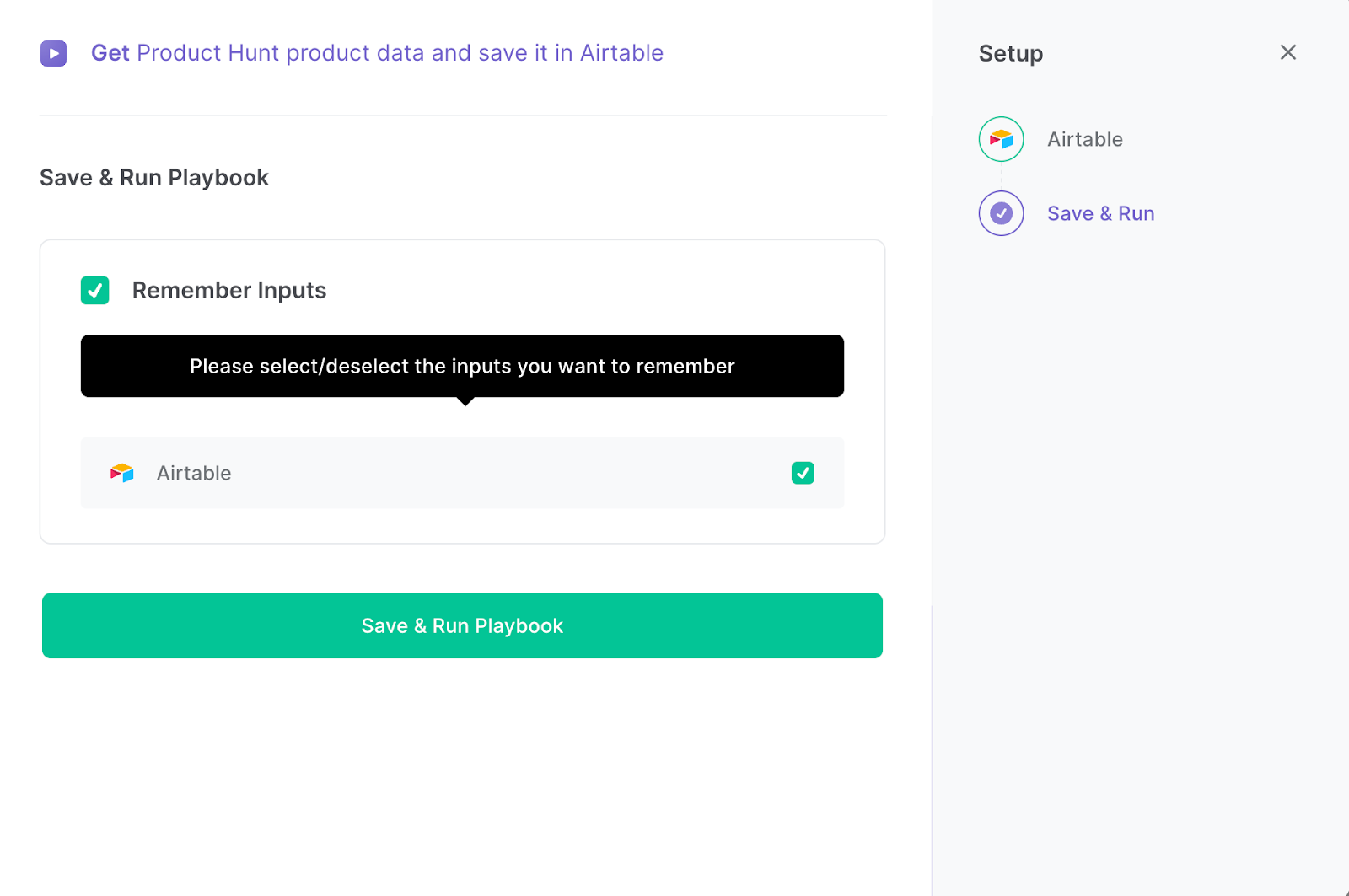Open playbook title link 'Get Product Hunt product data'
Image resolution: width=1349 pixels, height=896 pixels.
click(x=377, y=53)
